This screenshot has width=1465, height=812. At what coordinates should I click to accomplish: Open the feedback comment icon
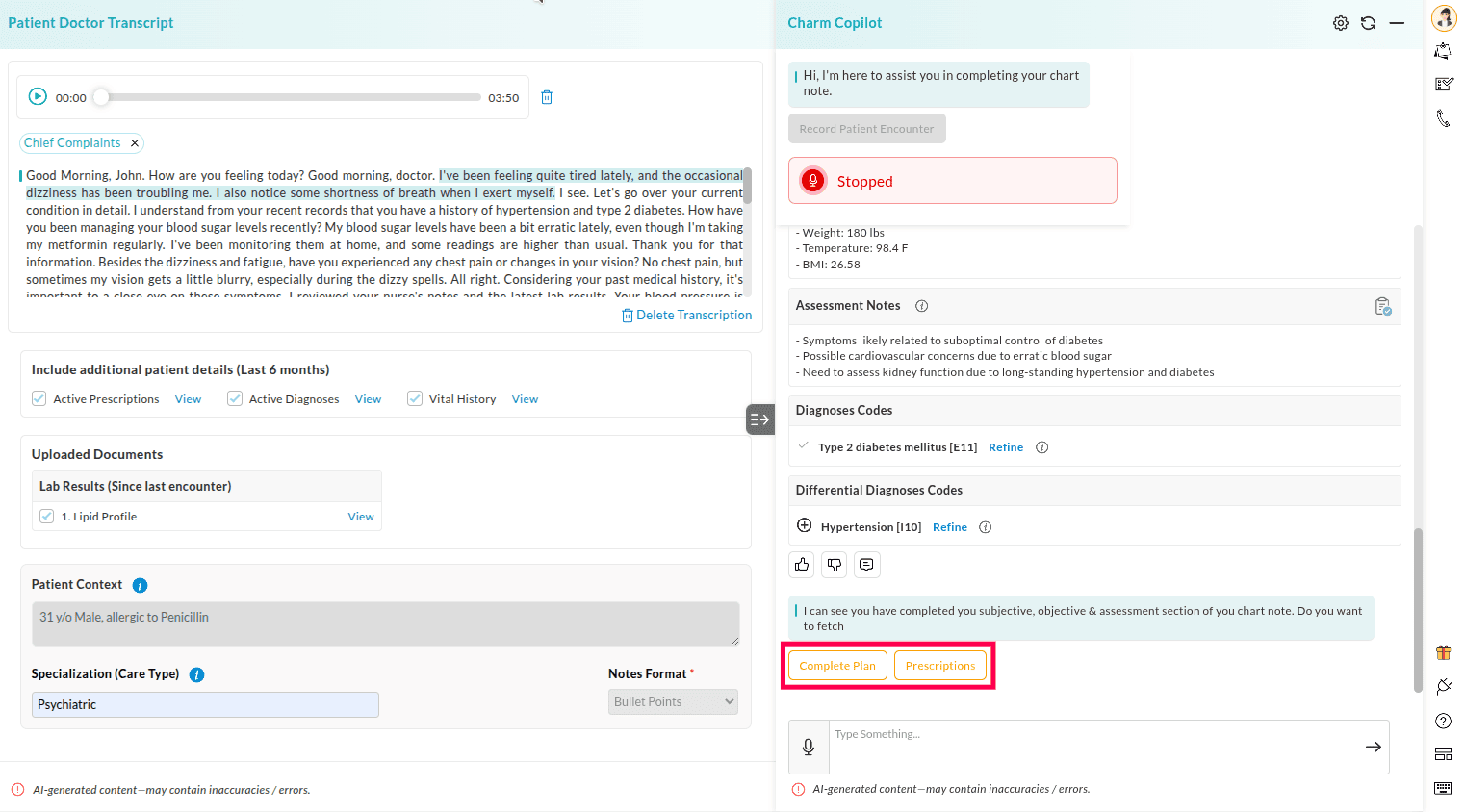pos(866,565)
